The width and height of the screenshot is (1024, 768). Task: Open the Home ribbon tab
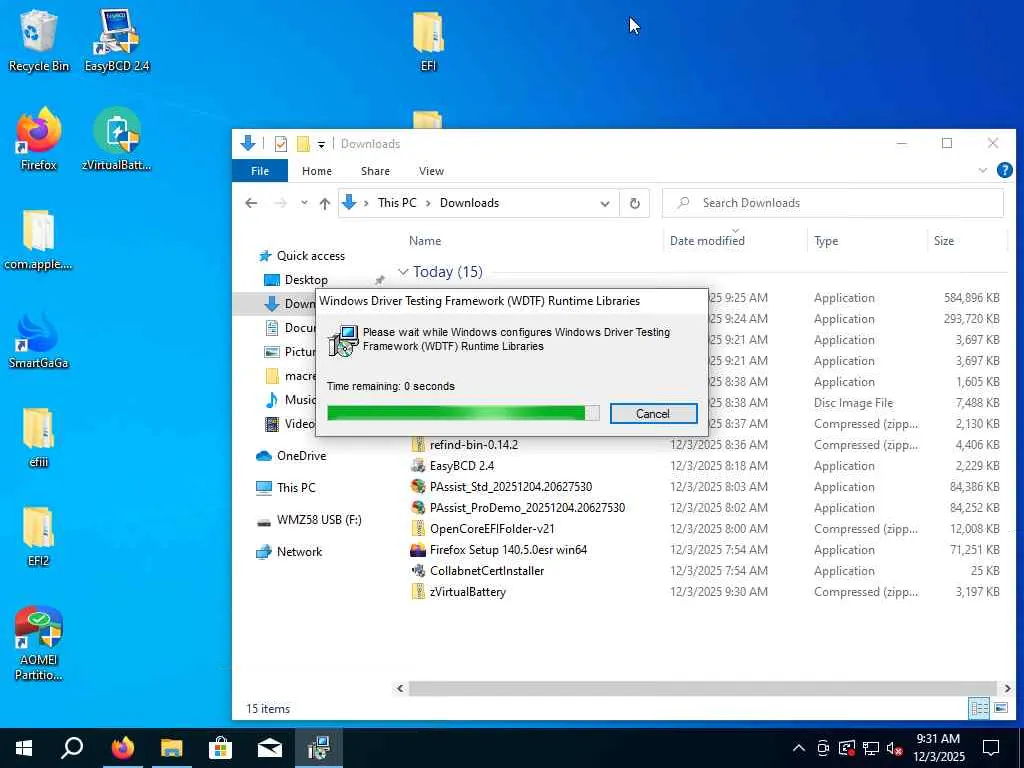coord(317,171)
